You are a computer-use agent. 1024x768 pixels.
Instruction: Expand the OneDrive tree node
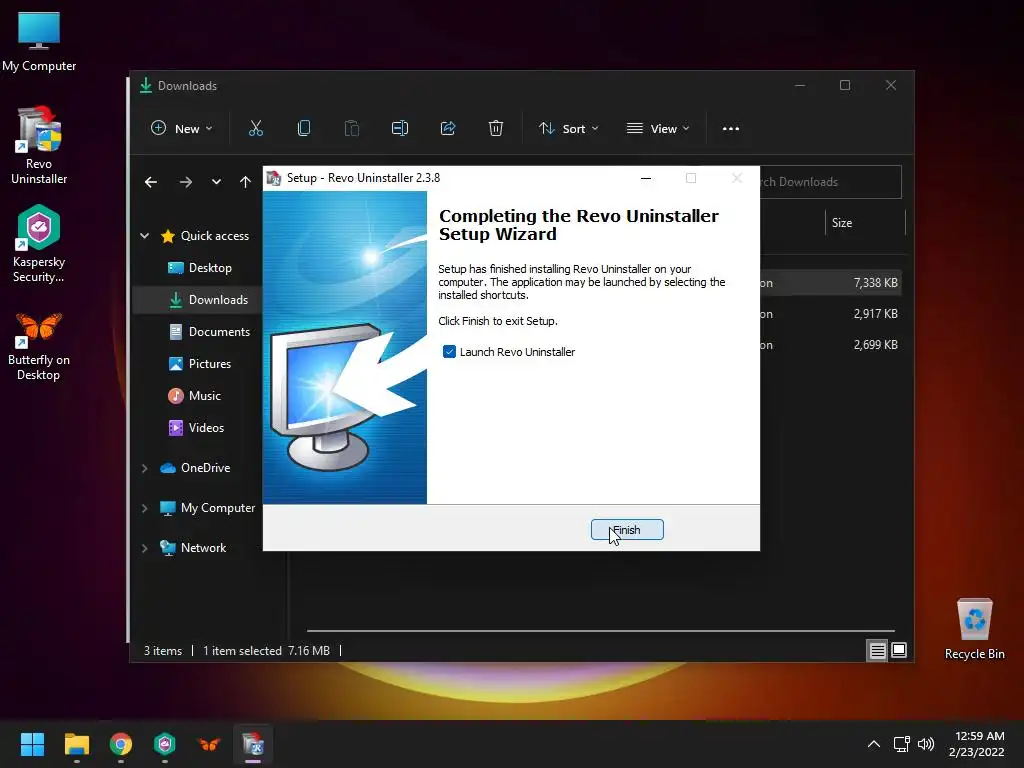pyautogui.click(x=145, y=468)
